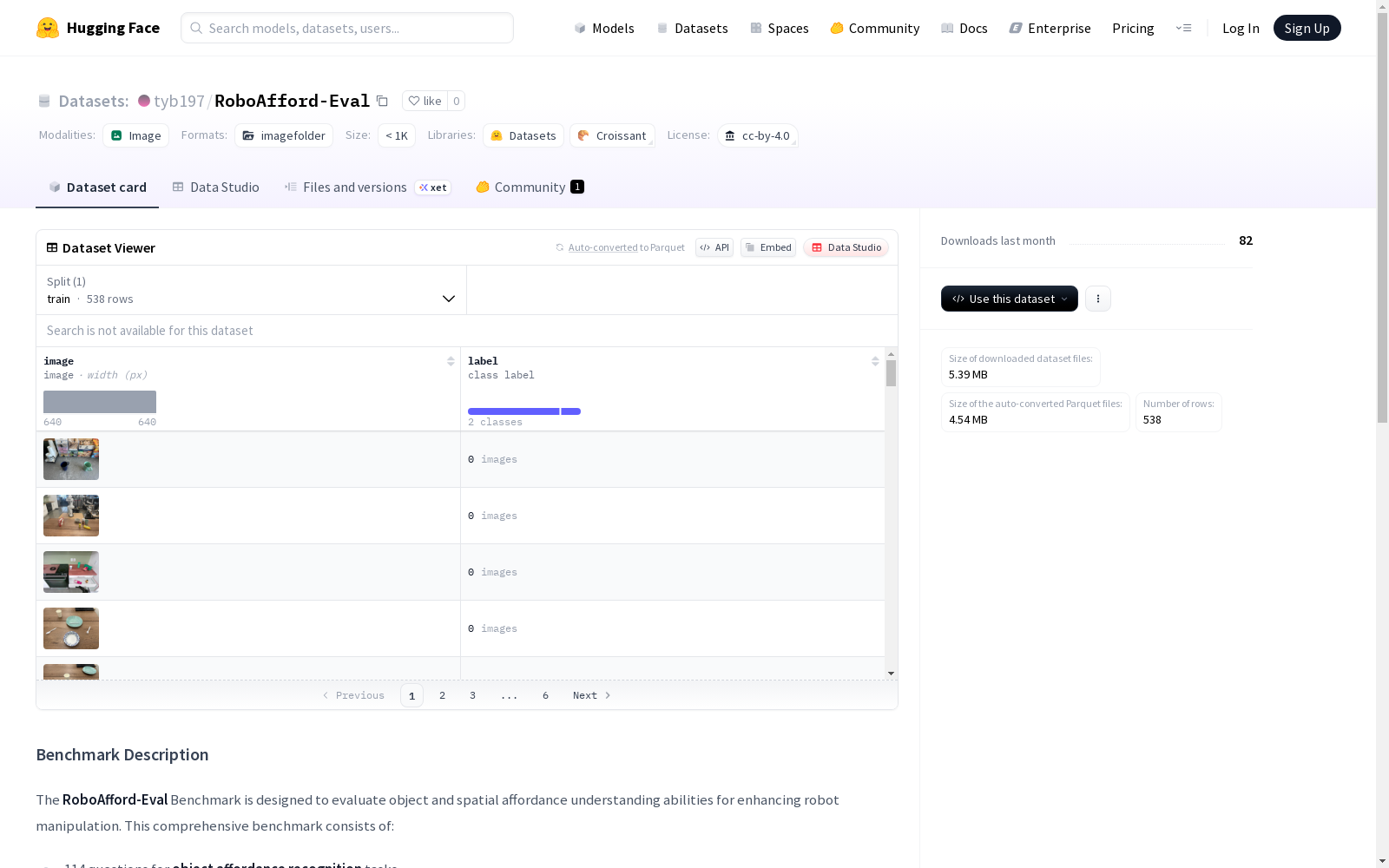Go to page 6 of viewer
Viewport: 1389px width, 868px height.
click(x=545, y=695)
